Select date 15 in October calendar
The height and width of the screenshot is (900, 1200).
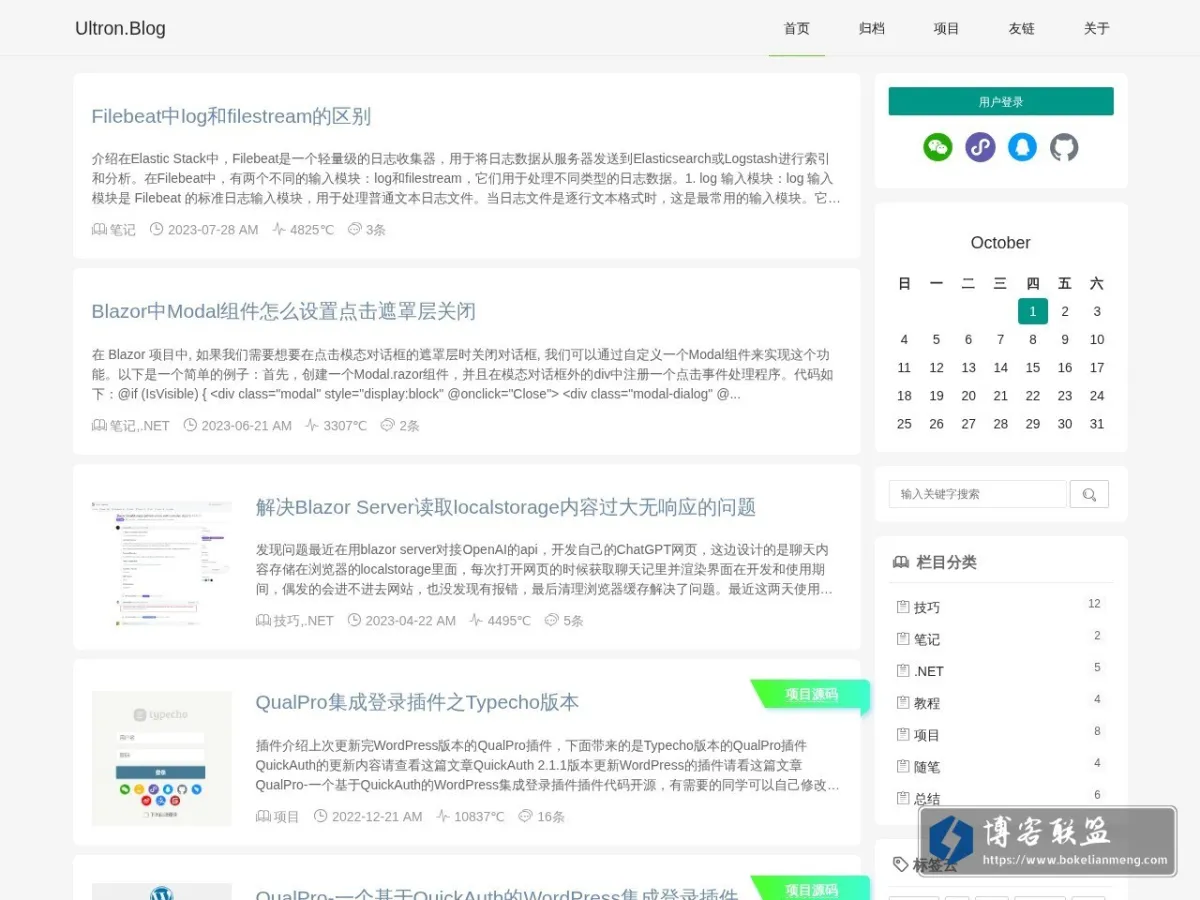point(1033,367)
